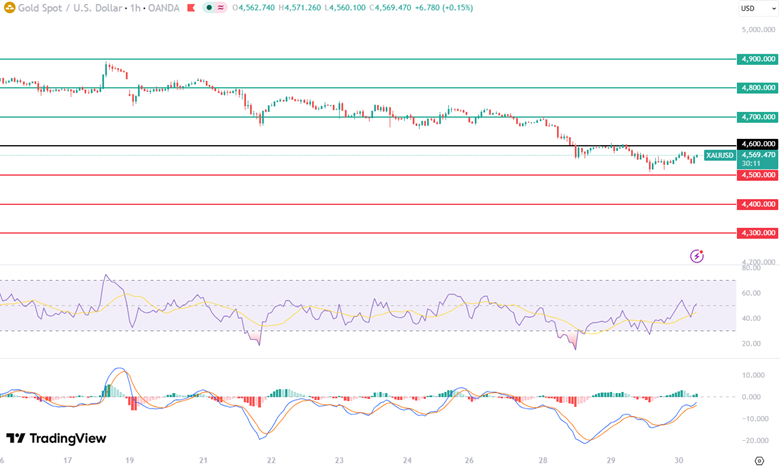
Task: Click date label 28 on the time axis
Action: coord(543,460)
